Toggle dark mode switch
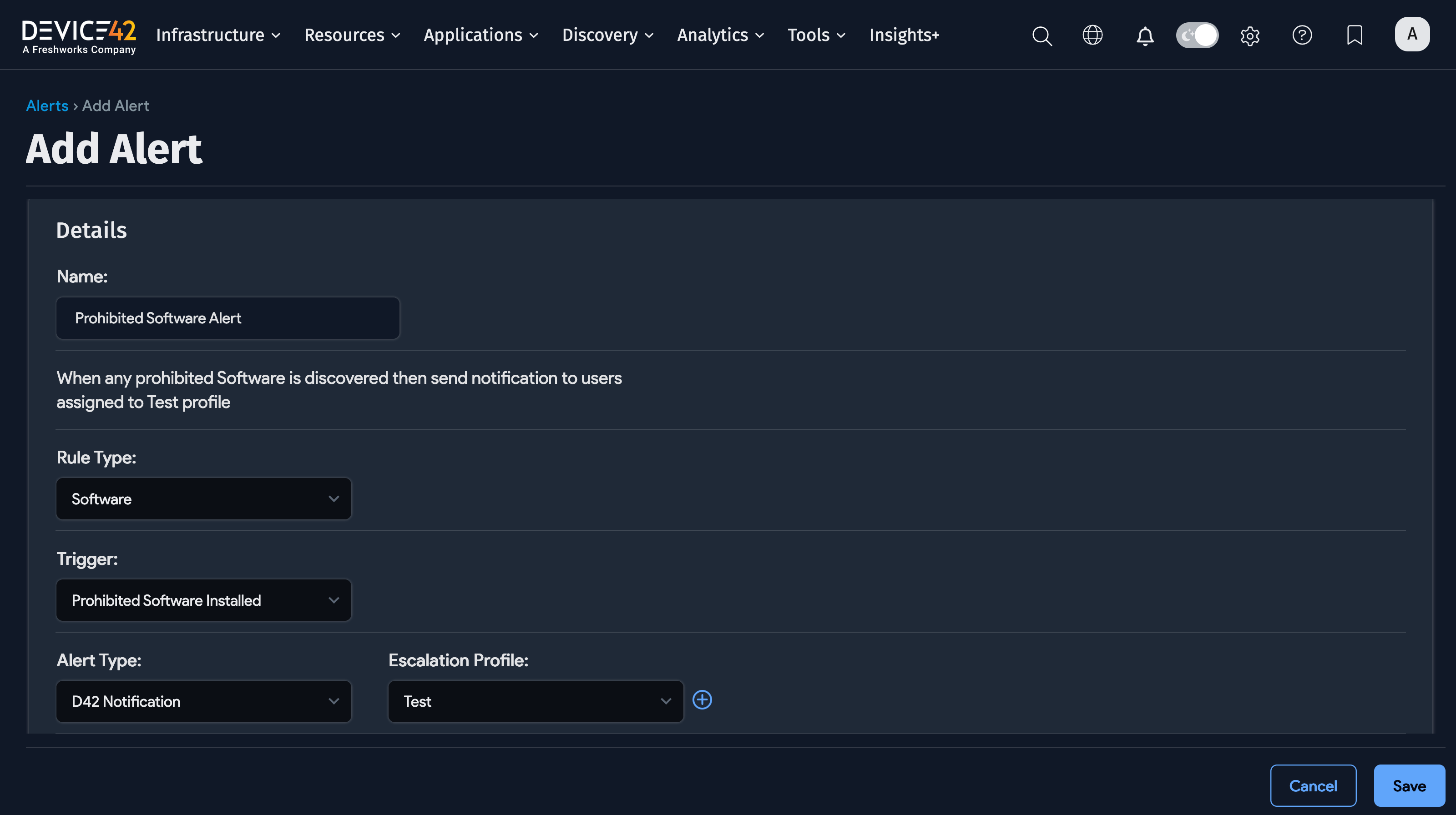 coord(1197,35)
